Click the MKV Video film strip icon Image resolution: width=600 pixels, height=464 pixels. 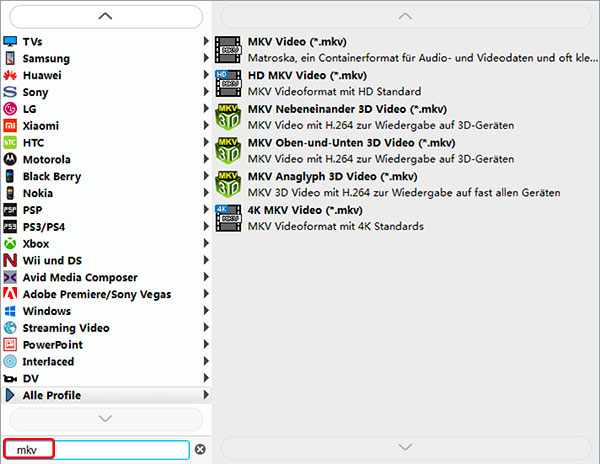228,50
